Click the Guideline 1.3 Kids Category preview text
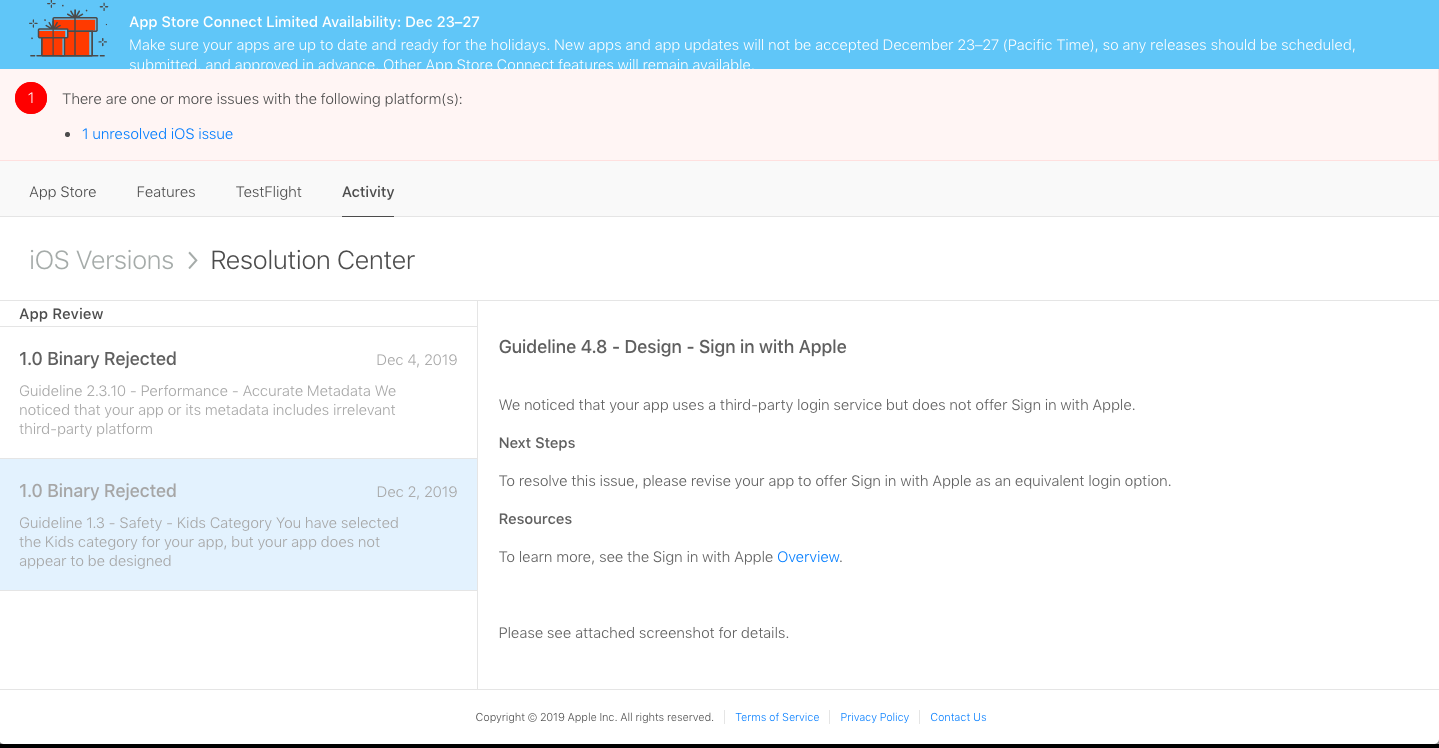The image size is (1439, 748). point(209,542)
